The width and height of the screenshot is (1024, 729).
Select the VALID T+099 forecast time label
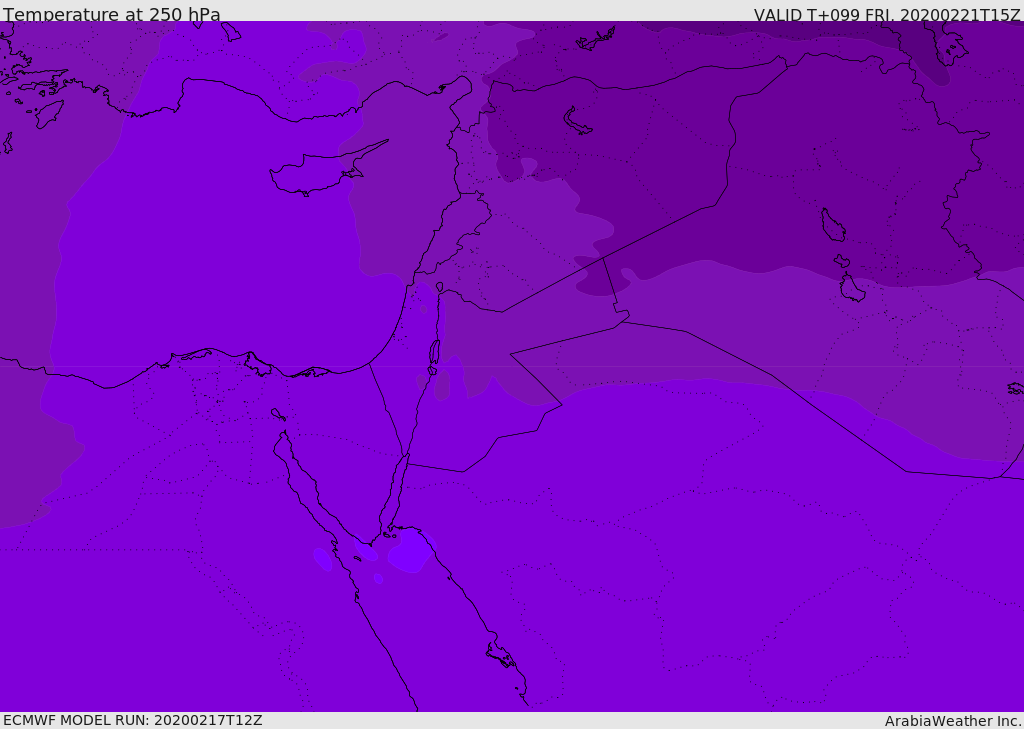[886, 15]
